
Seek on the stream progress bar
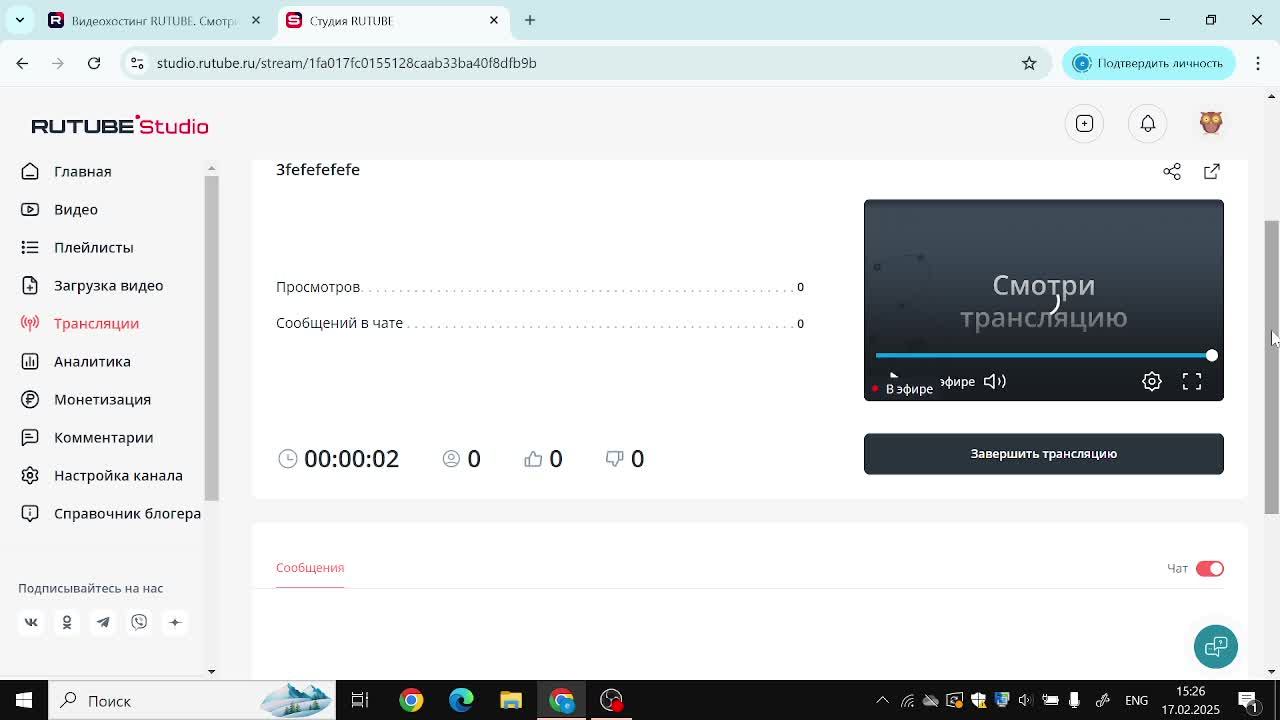coord(1043,355)
